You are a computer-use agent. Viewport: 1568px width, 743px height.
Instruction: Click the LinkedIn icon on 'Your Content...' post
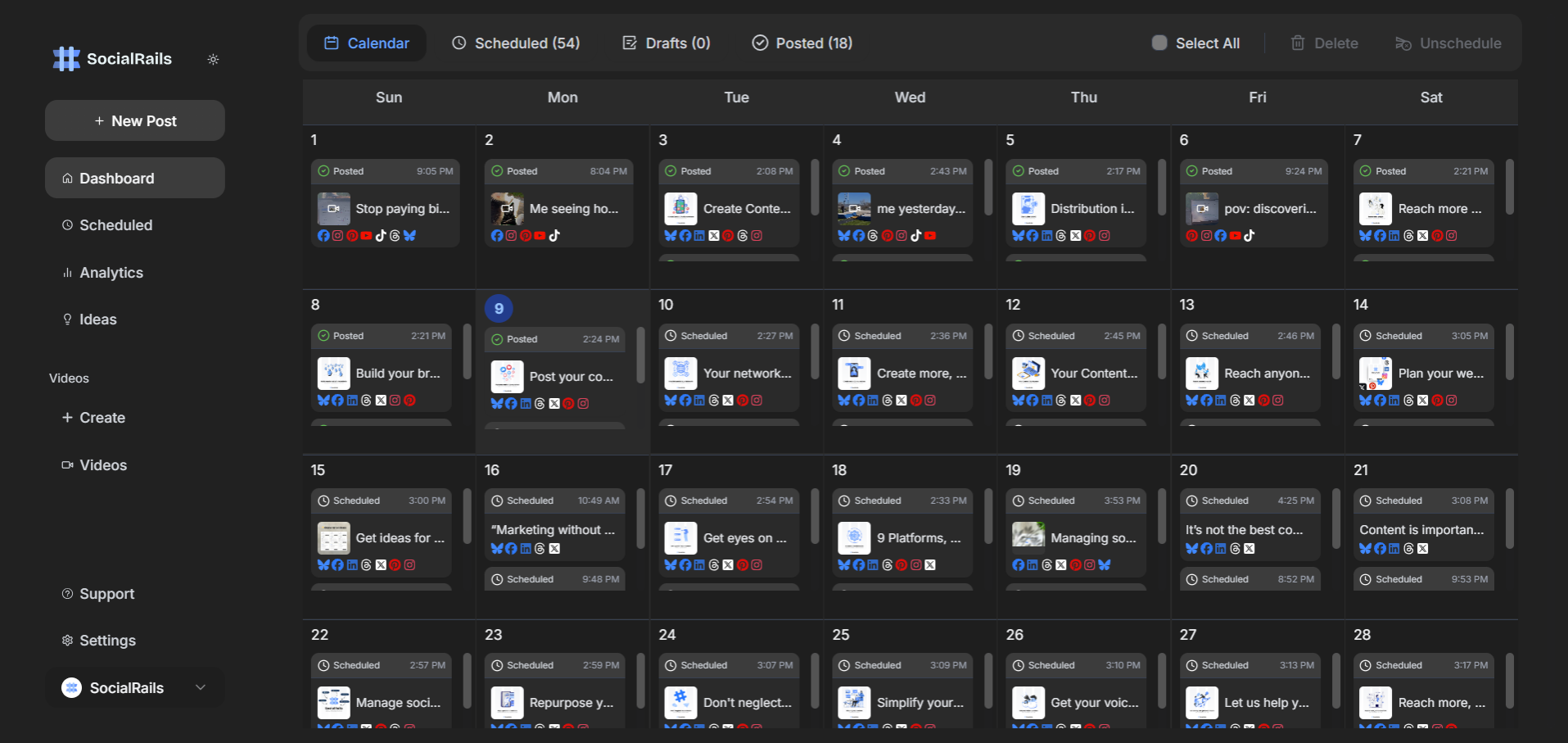pos(1046,401)
